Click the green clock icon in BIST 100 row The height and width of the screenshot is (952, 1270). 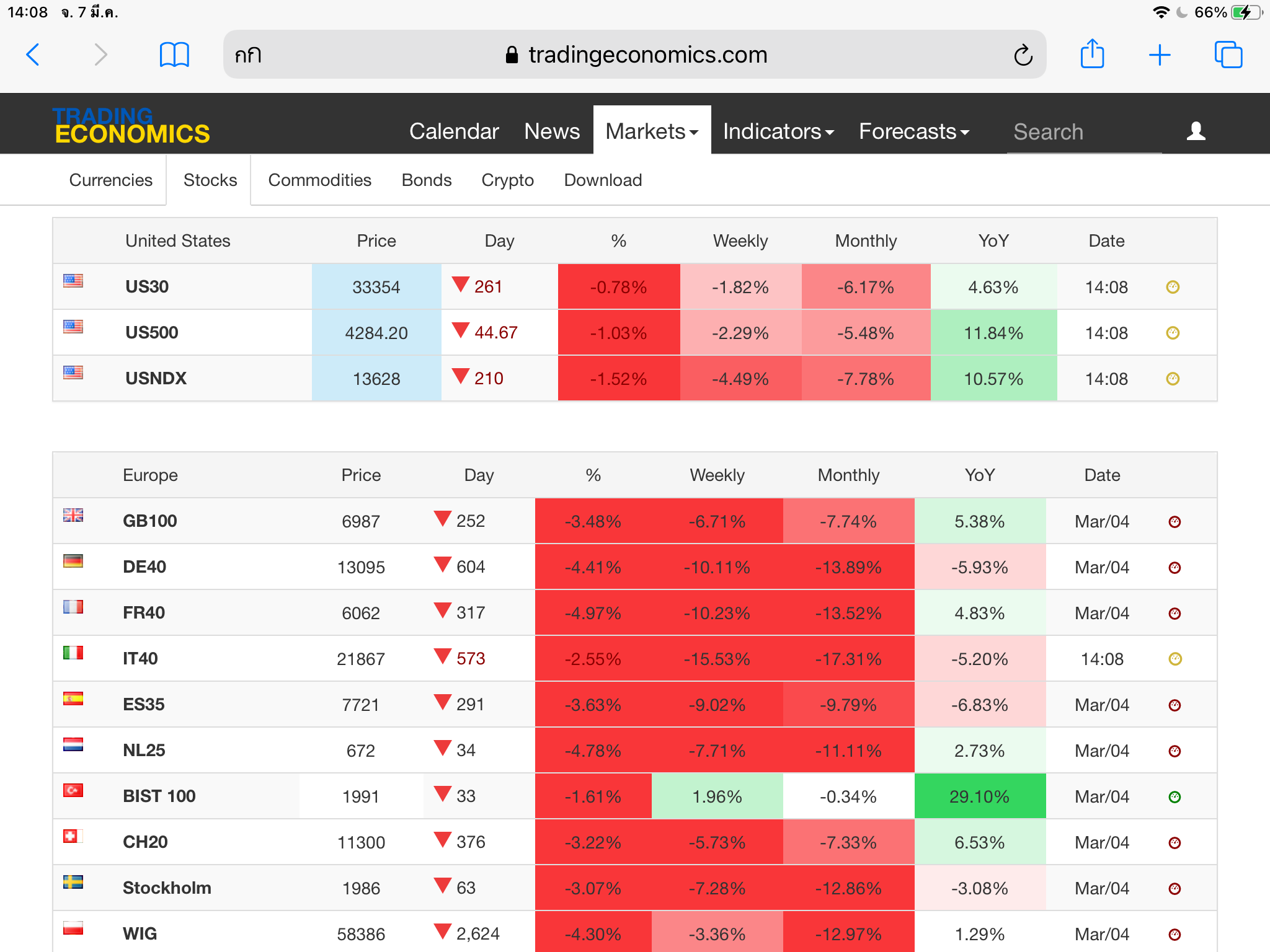[1174, 797]
